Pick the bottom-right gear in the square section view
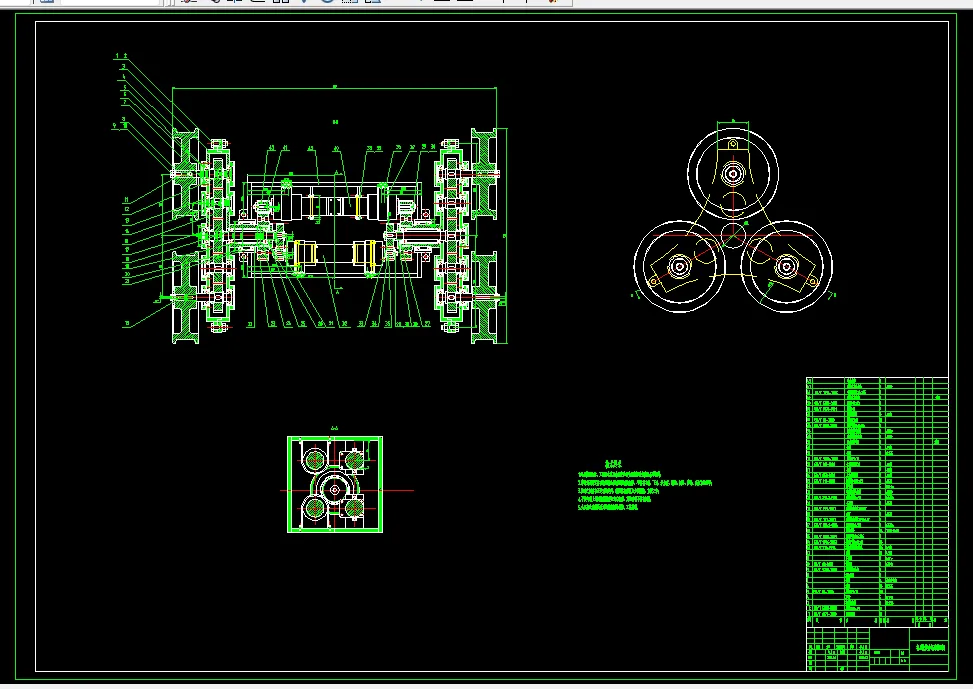 [x=354, y=508]
